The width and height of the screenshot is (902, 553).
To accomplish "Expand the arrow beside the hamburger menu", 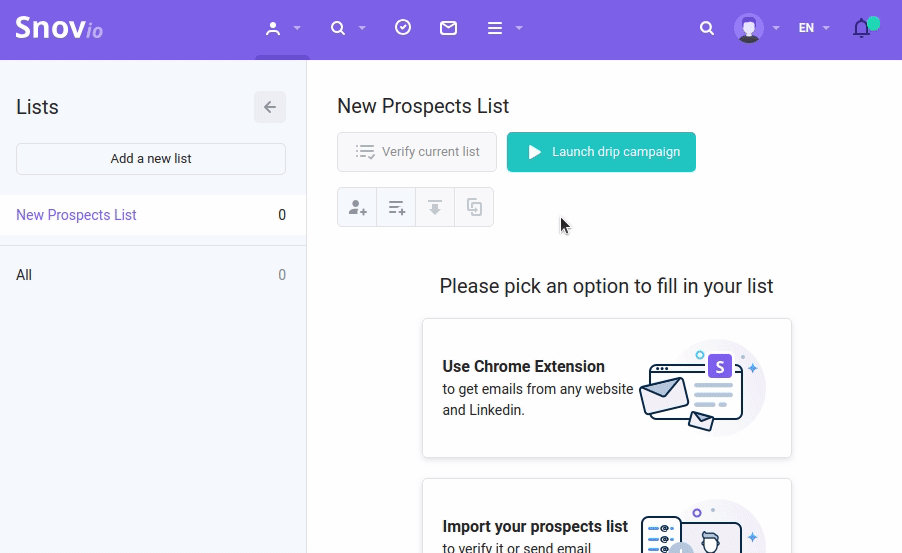I will pyautogui.click(x=519, y=28).
